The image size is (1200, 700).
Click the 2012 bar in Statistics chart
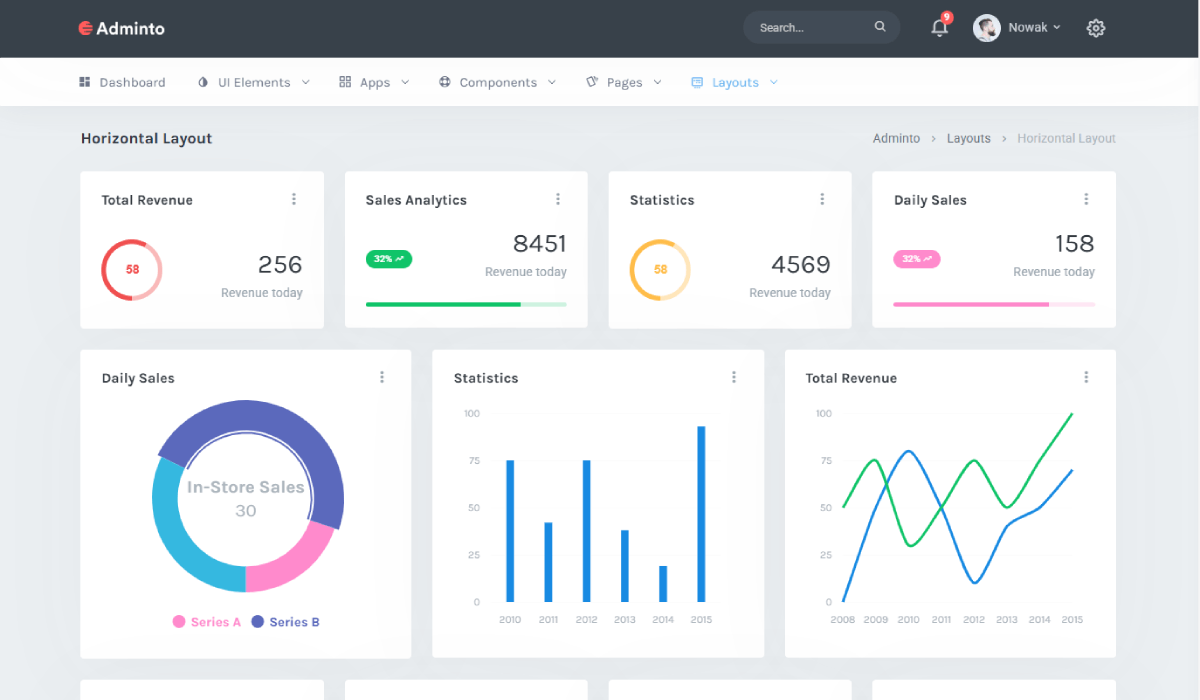click(586, 531)
